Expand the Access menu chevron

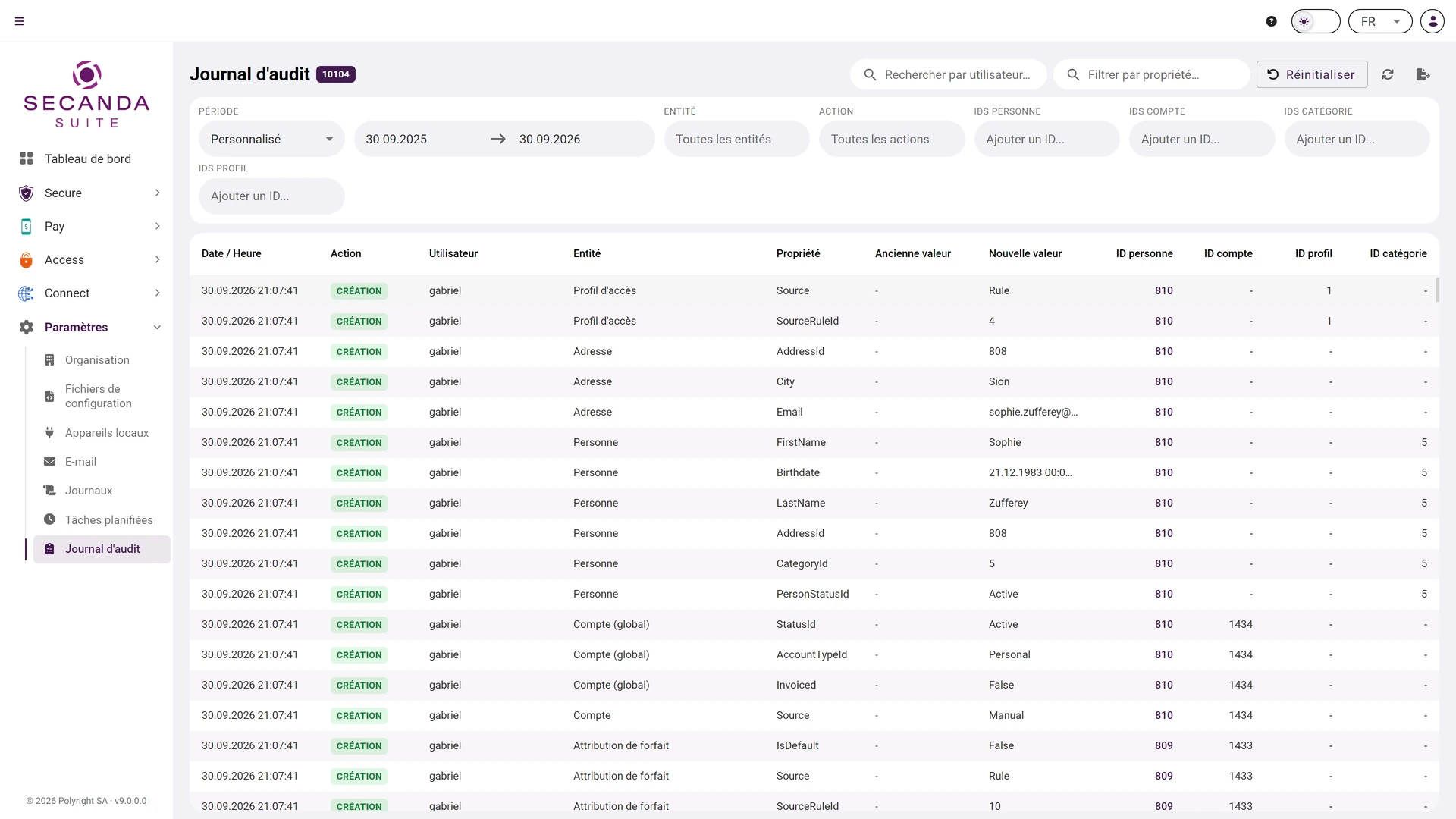point(158,259)
